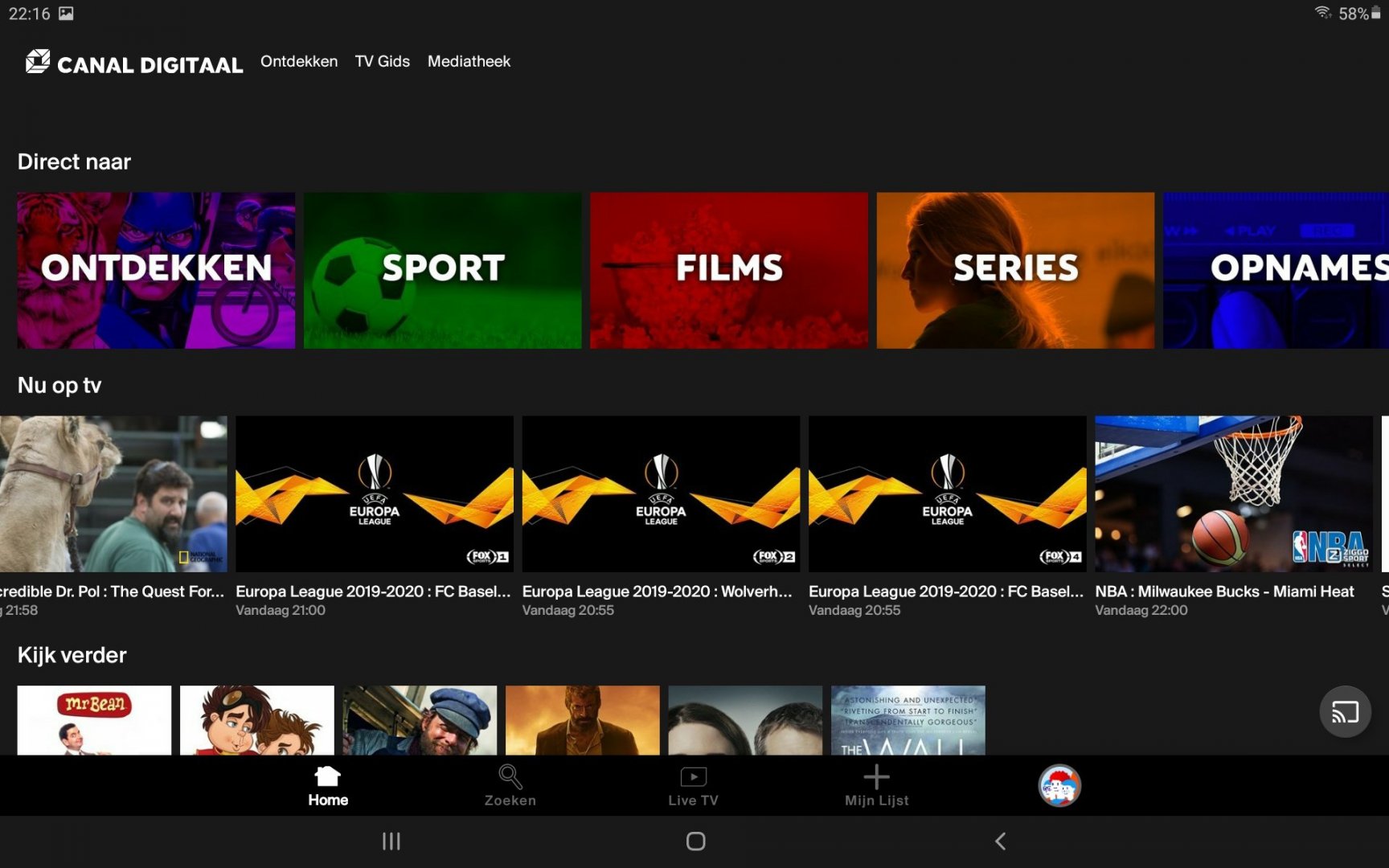
Task: Resume Mr Bean in Kijk verder
Action: (94, 719)
